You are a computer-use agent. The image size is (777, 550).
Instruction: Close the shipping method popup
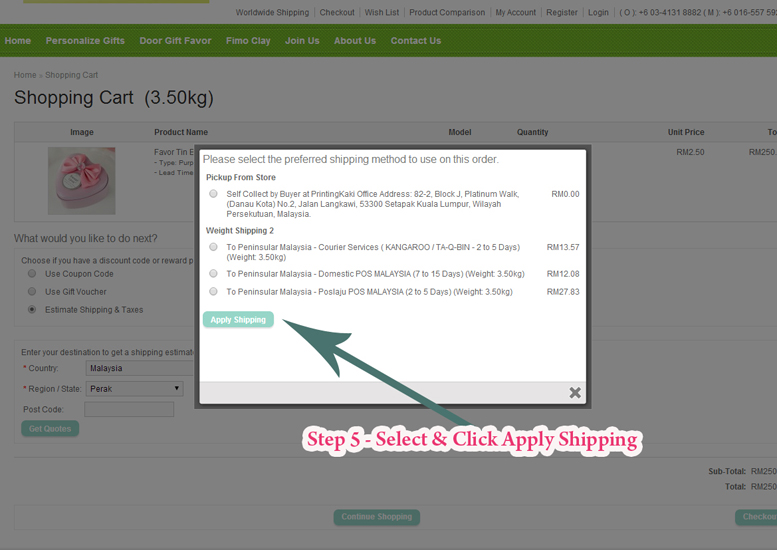575,393
